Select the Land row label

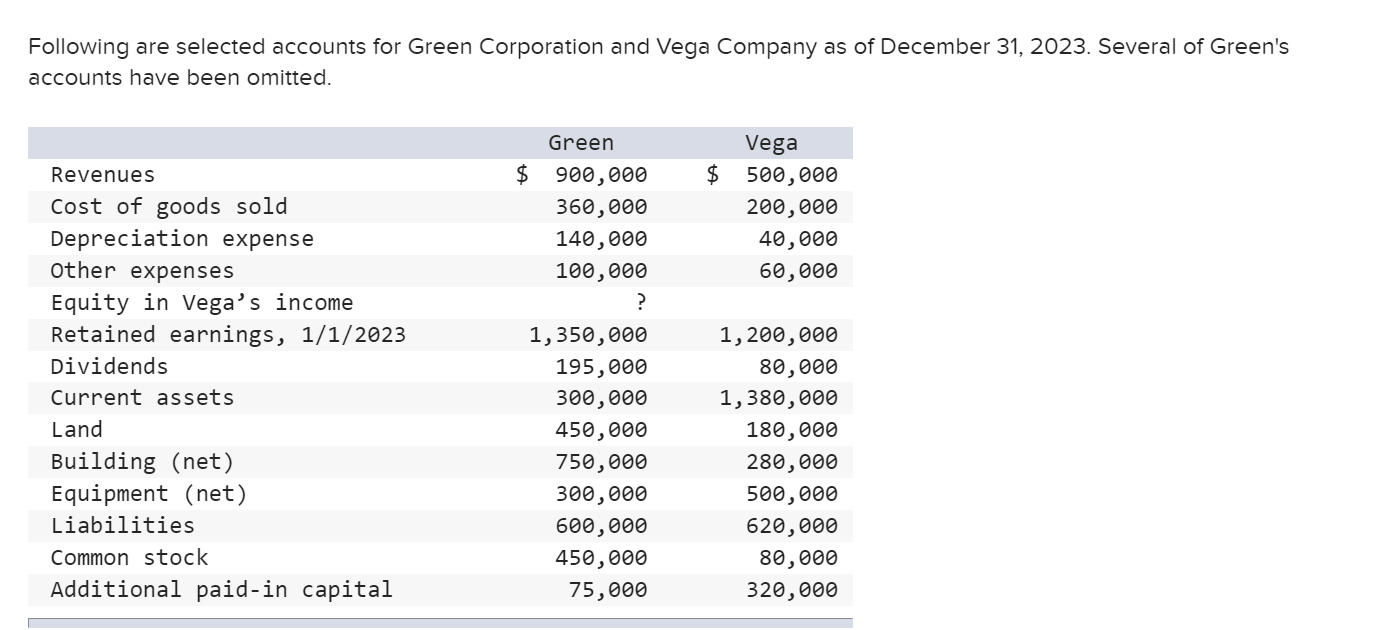tap(77, 430)
